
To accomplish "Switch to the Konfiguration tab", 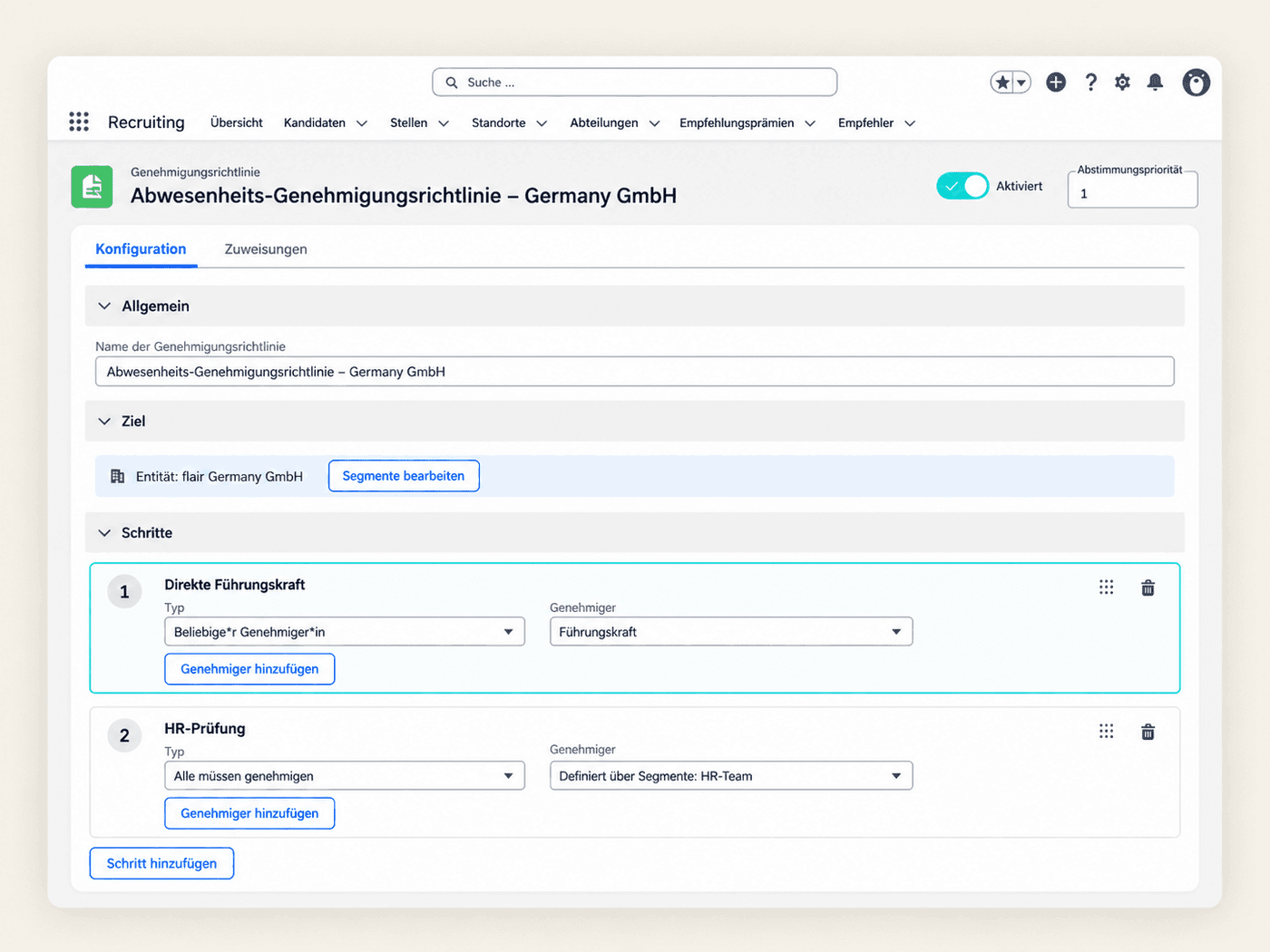I will coord(141,249).
